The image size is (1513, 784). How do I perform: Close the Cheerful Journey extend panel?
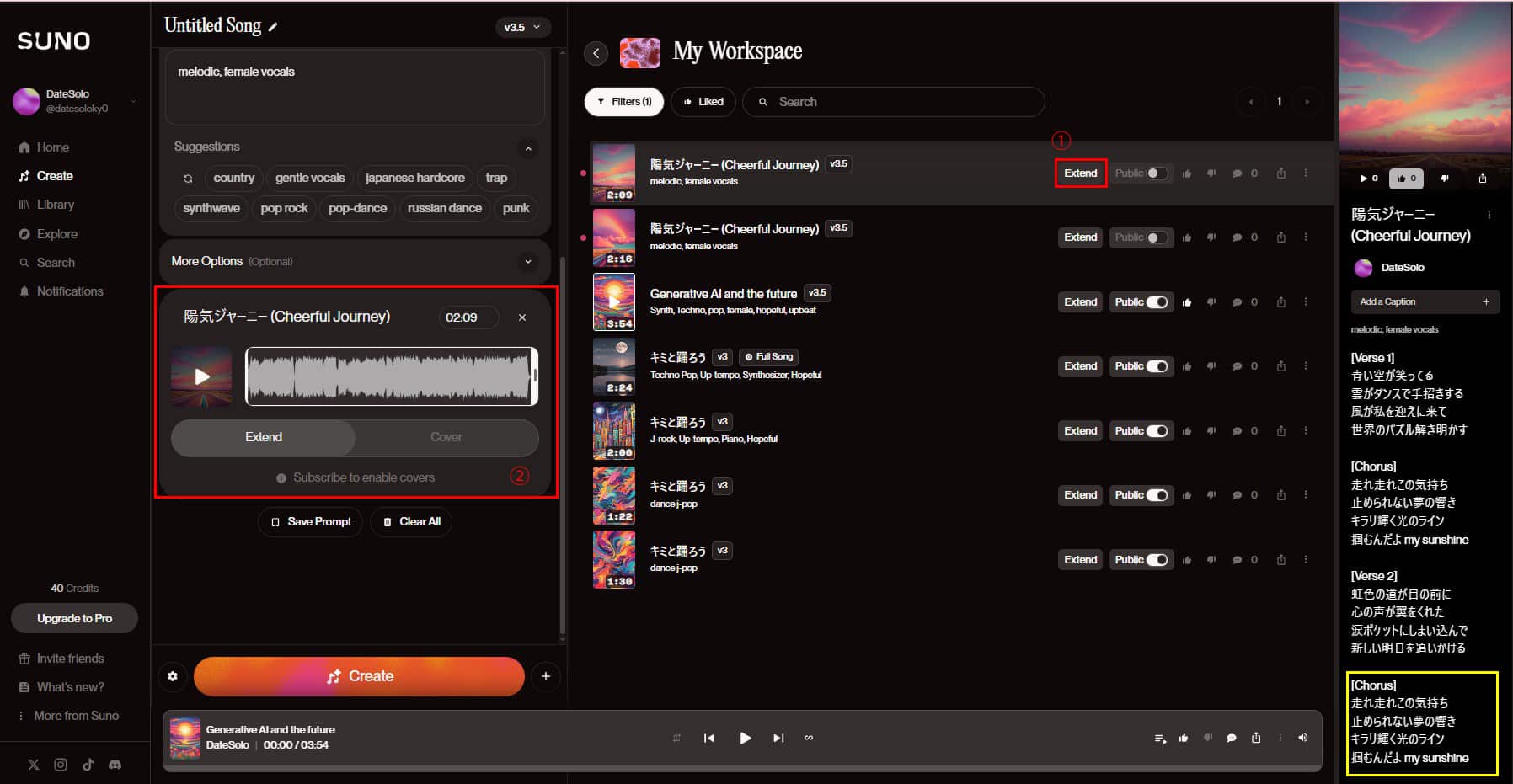point(522,317)
